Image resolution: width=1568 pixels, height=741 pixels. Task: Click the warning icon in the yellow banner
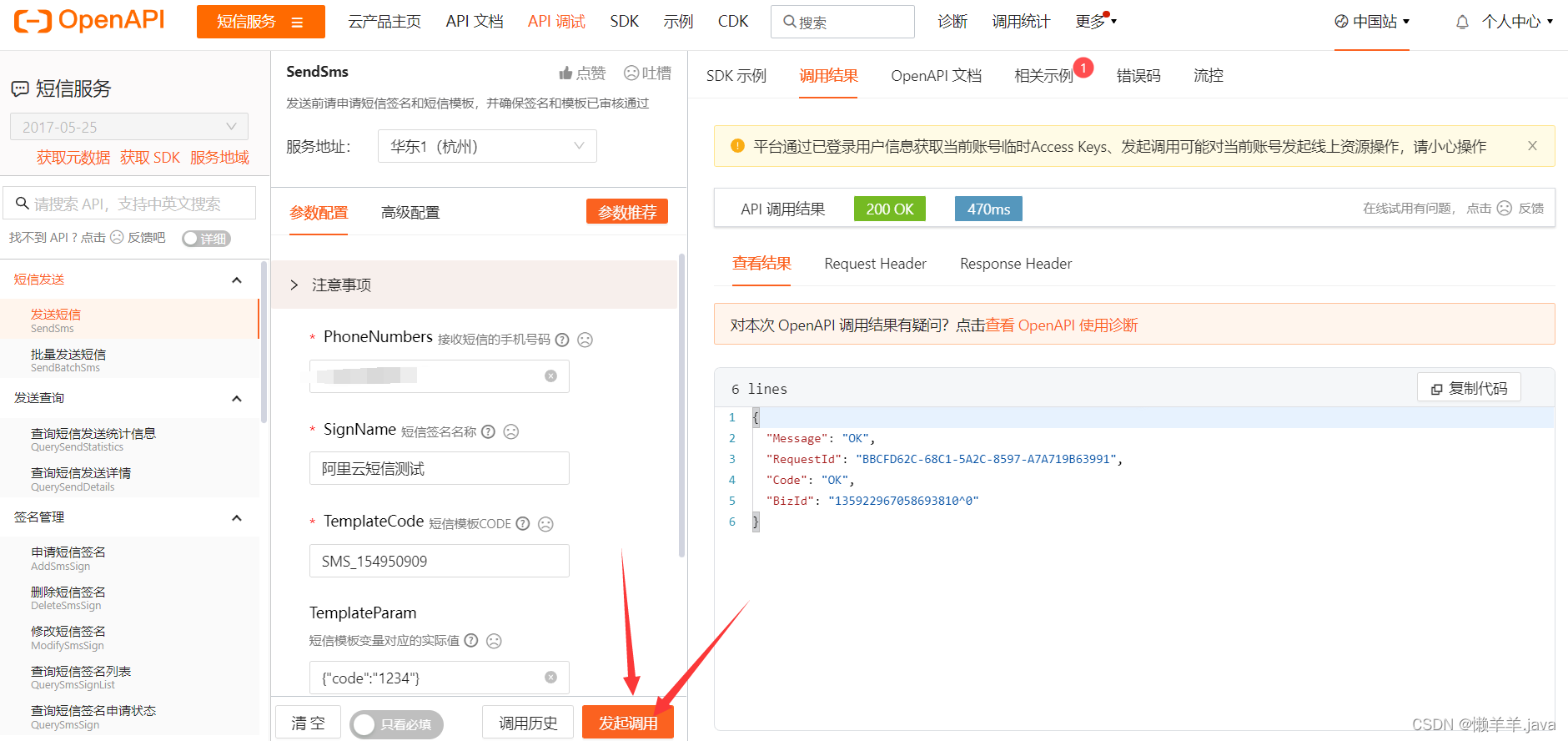(x=737, y=146)
